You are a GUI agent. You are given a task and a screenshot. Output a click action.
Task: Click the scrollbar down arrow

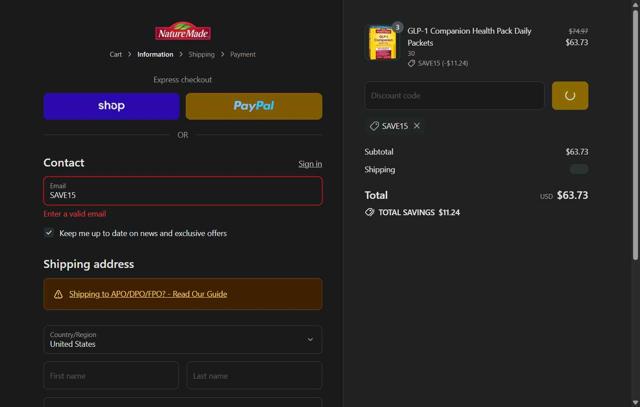click(635, 403)
